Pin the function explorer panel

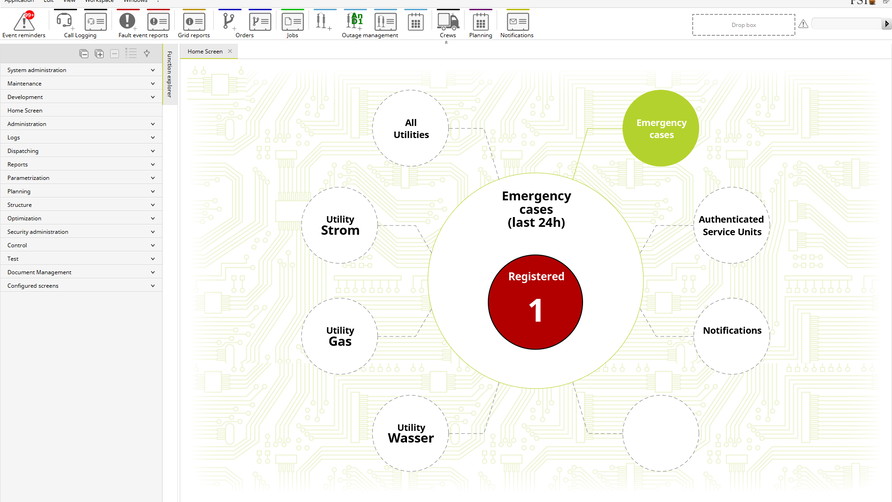[x=147, y=54]
